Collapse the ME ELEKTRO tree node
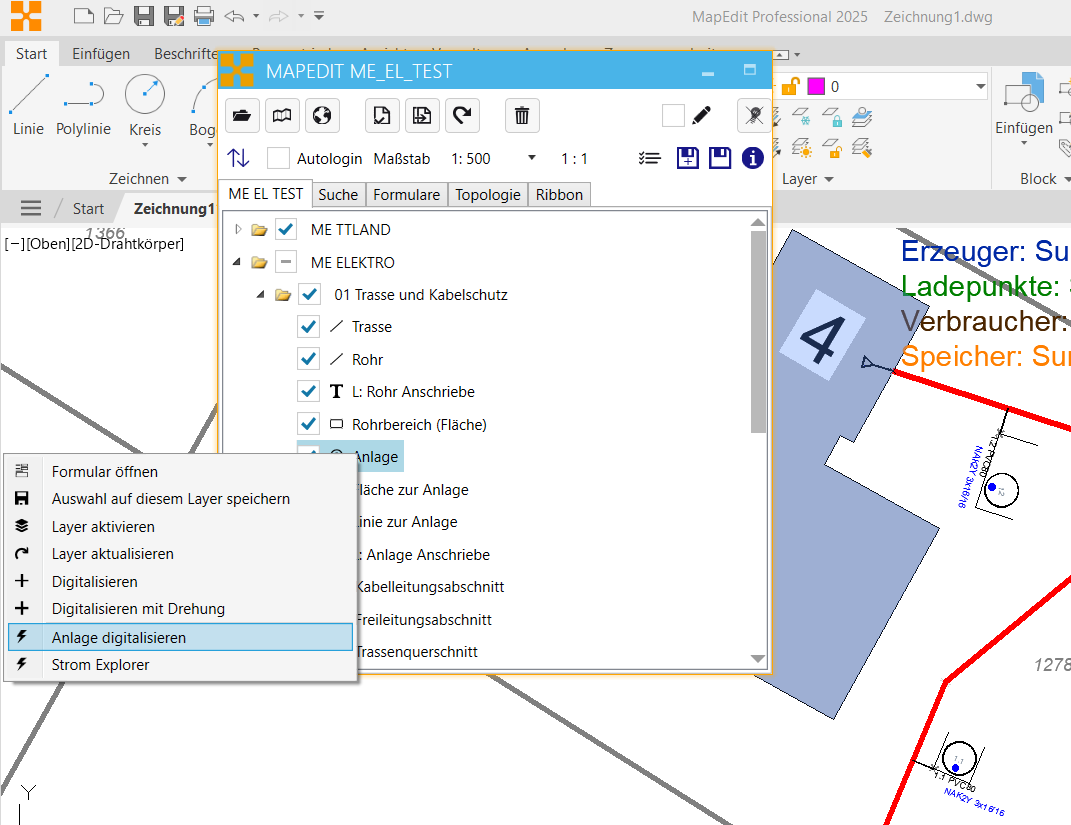Image resolution: width=1071 pixels, height=825 pixels. [236, 262]
